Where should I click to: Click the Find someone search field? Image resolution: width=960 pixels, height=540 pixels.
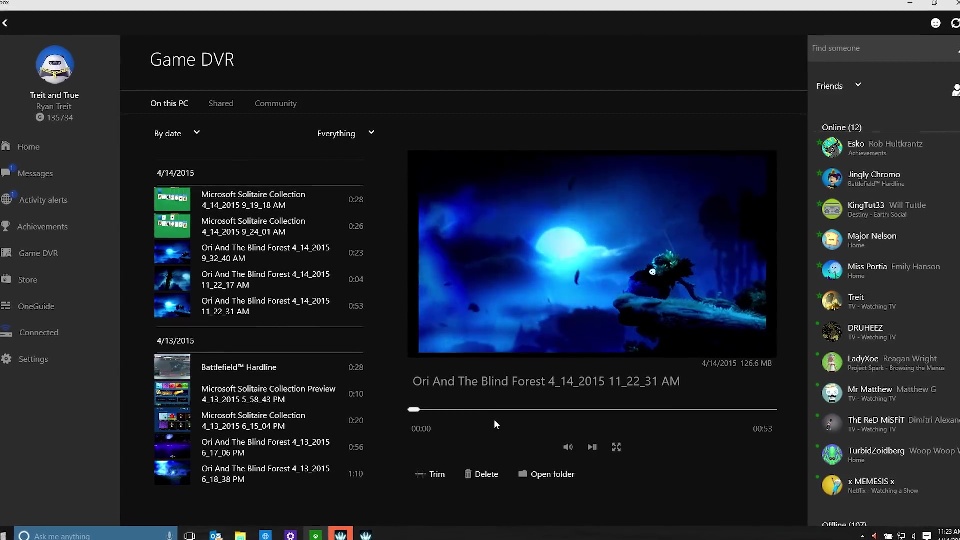pyautogui.click(x=883, y=48)
